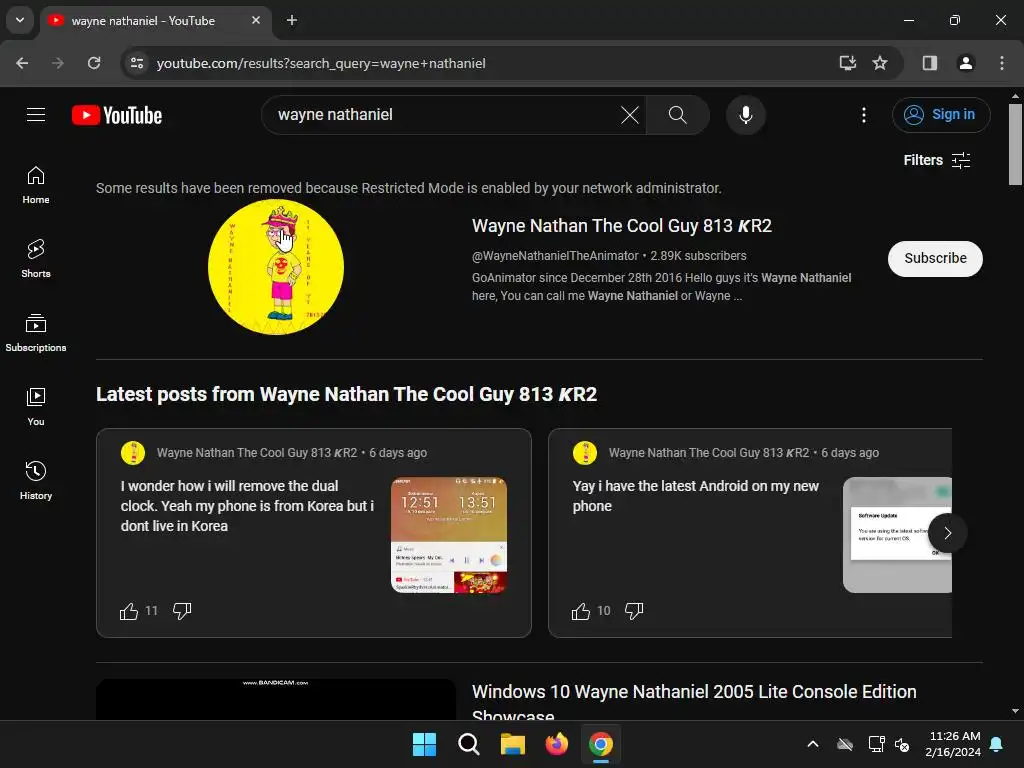Switch to wayne nathaniel YouTube tab

[154, 21]
